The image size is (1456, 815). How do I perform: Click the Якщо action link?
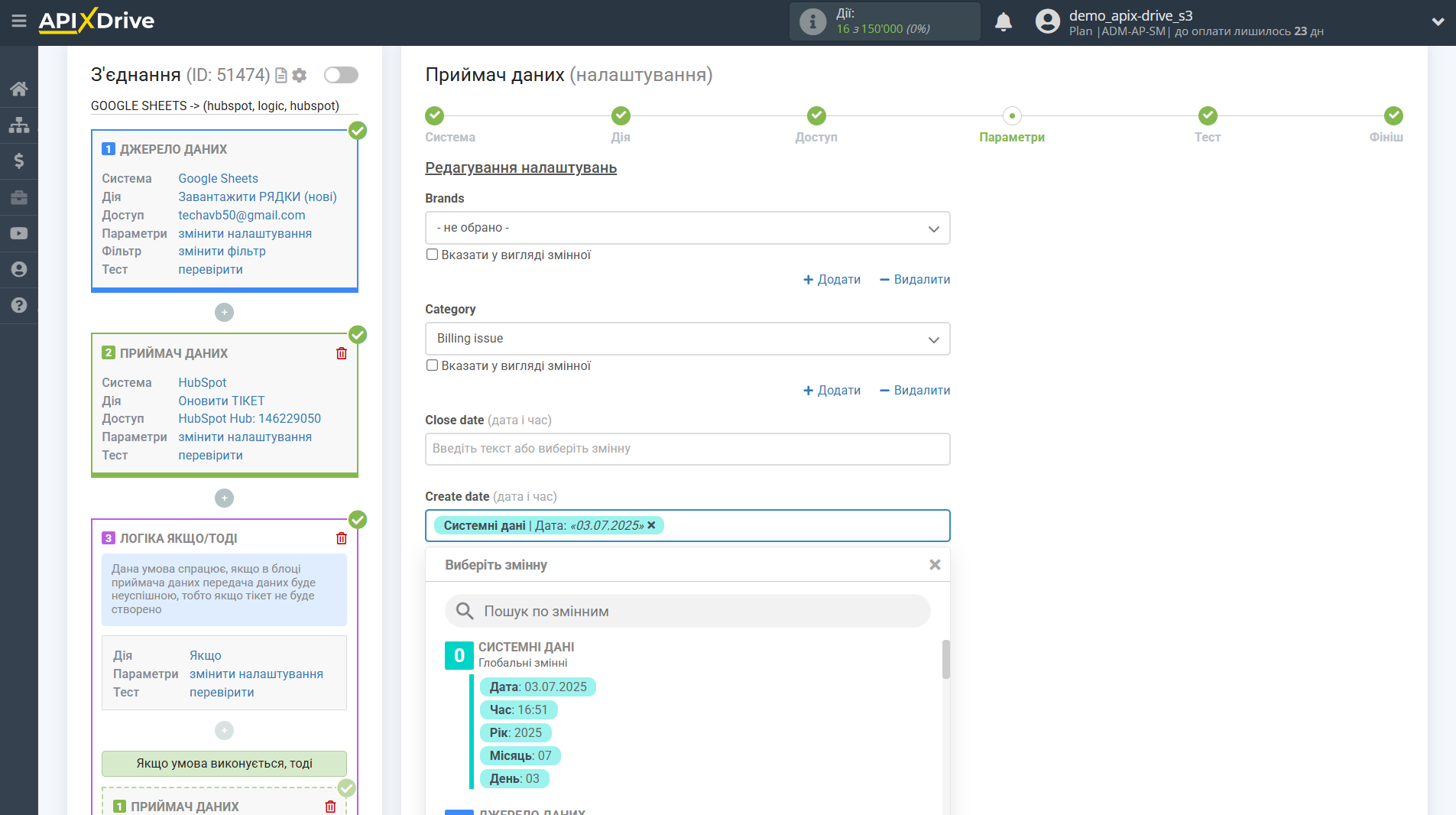[x=205, y=655]
